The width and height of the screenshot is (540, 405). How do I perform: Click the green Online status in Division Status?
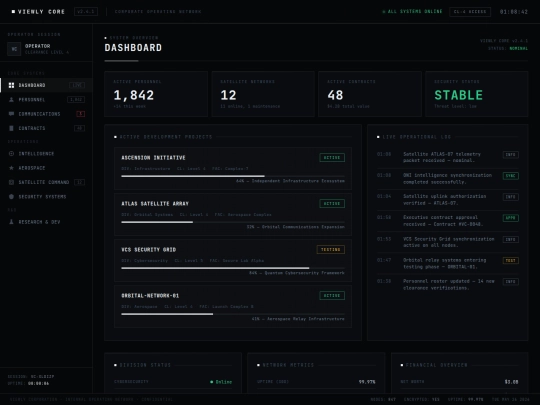pyautogui.click(x=221, y=382)
